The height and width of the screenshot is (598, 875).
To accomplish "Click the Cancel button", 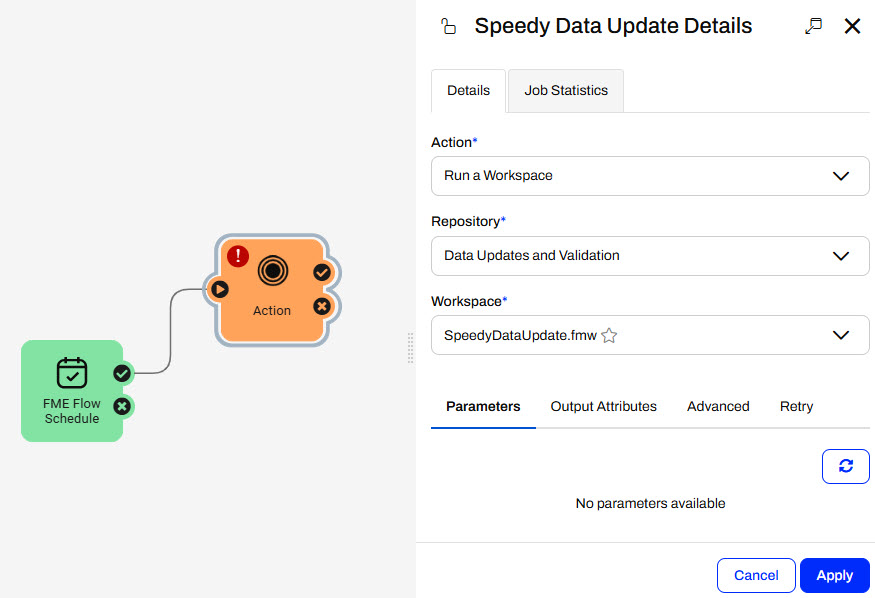I will 756,575.
